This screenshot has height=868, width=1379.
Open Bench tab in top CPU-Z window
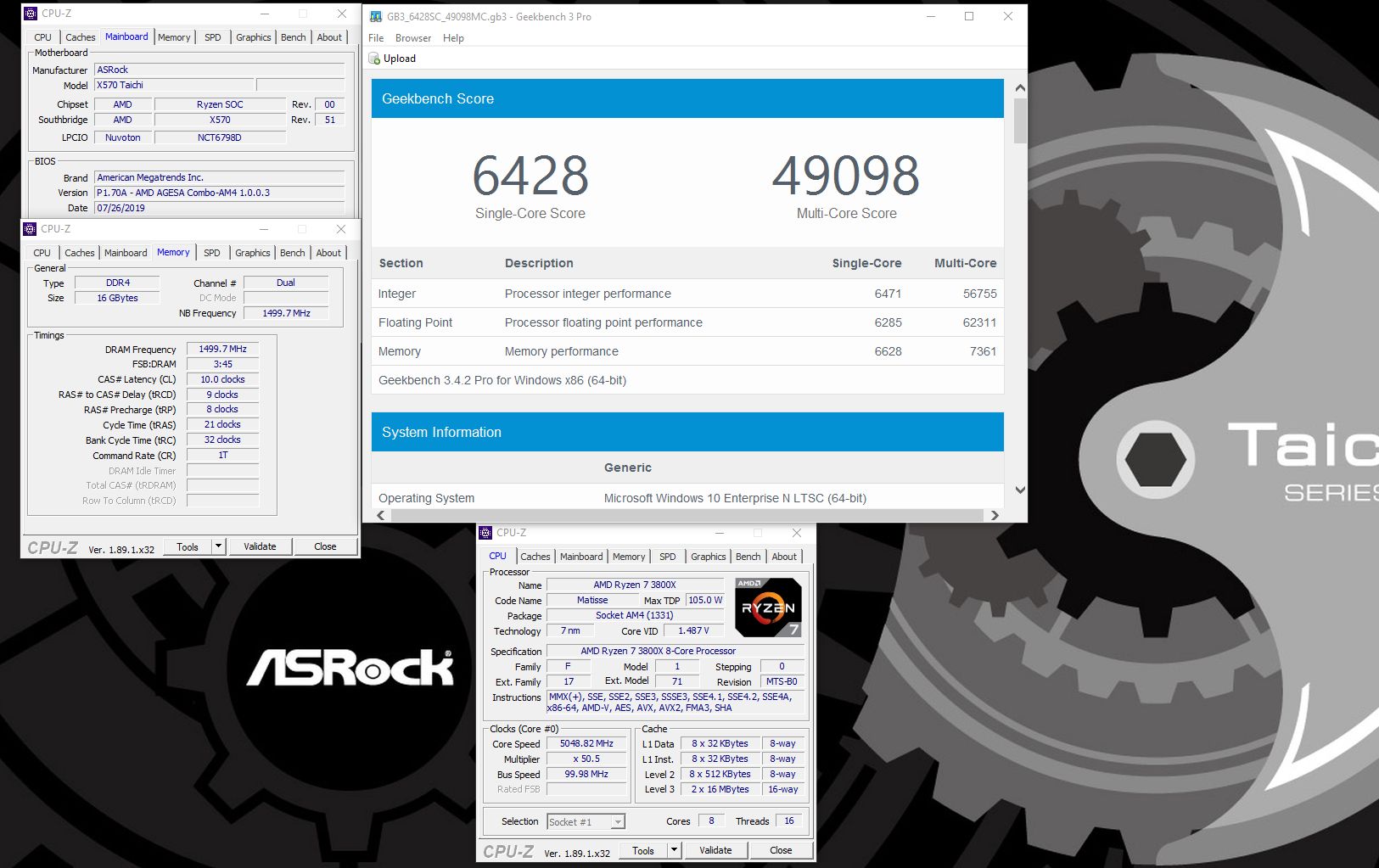294,37
